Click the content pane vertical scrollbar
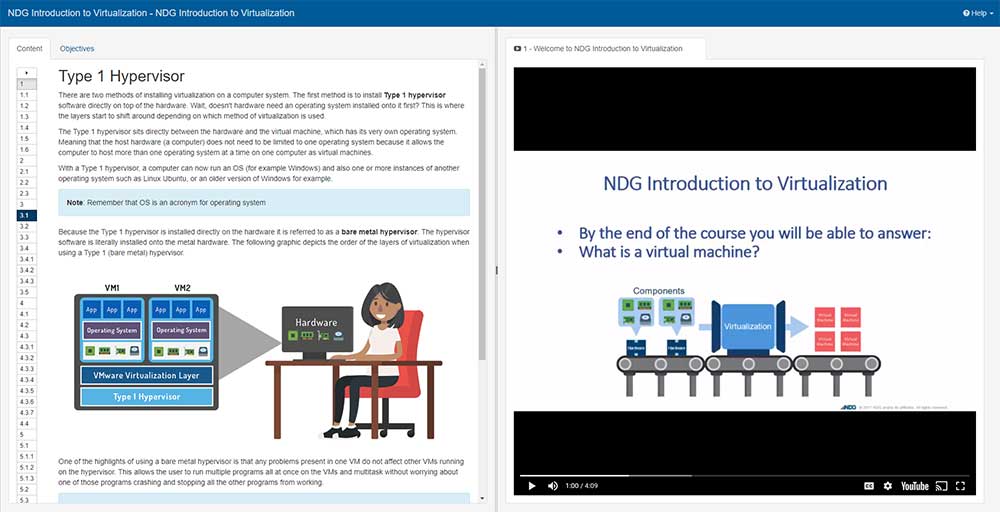1000x512 pixels. 482,214
